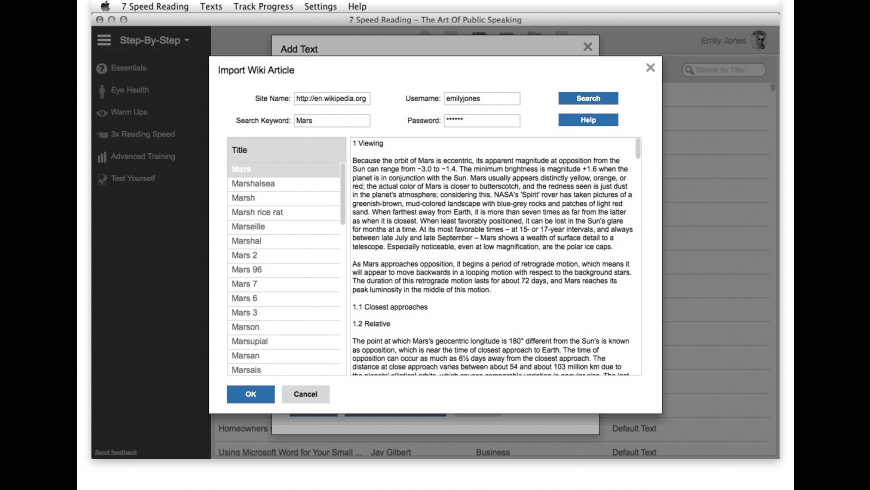Open the Settings menu
The width and height of the screenshot is (870, 490).
coord(320,7)
